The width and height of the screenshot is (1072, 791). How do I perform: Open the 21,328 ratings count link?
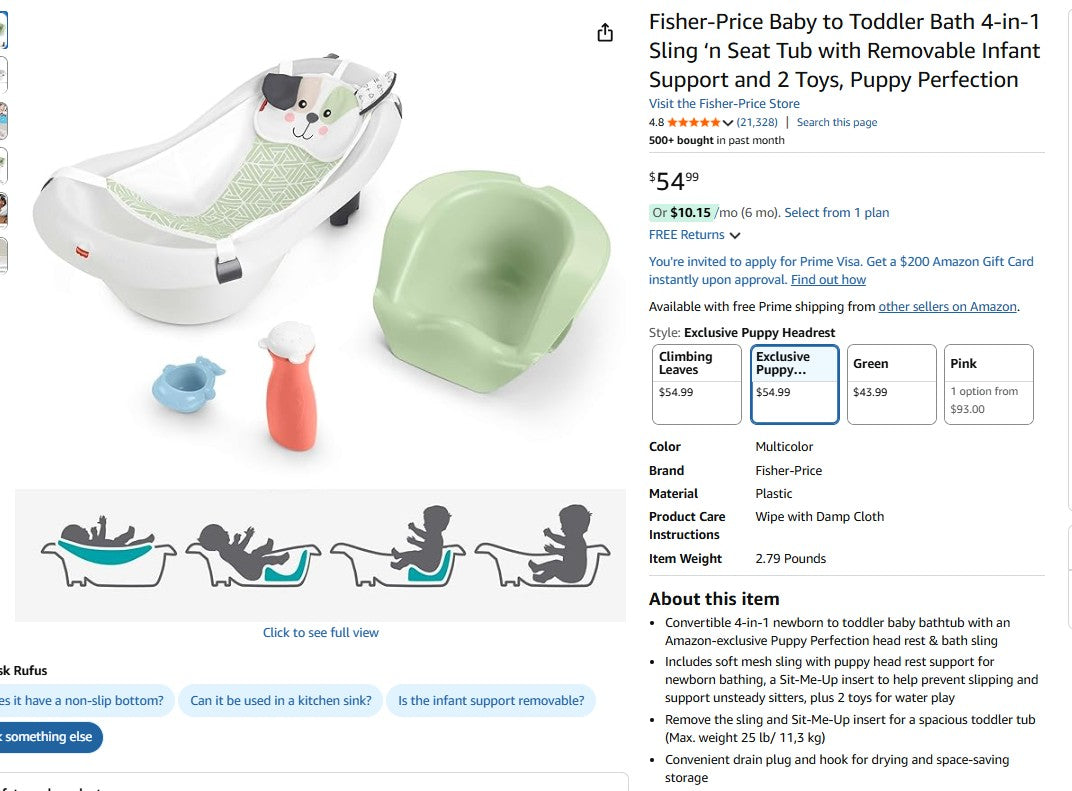tap(757, 123)
